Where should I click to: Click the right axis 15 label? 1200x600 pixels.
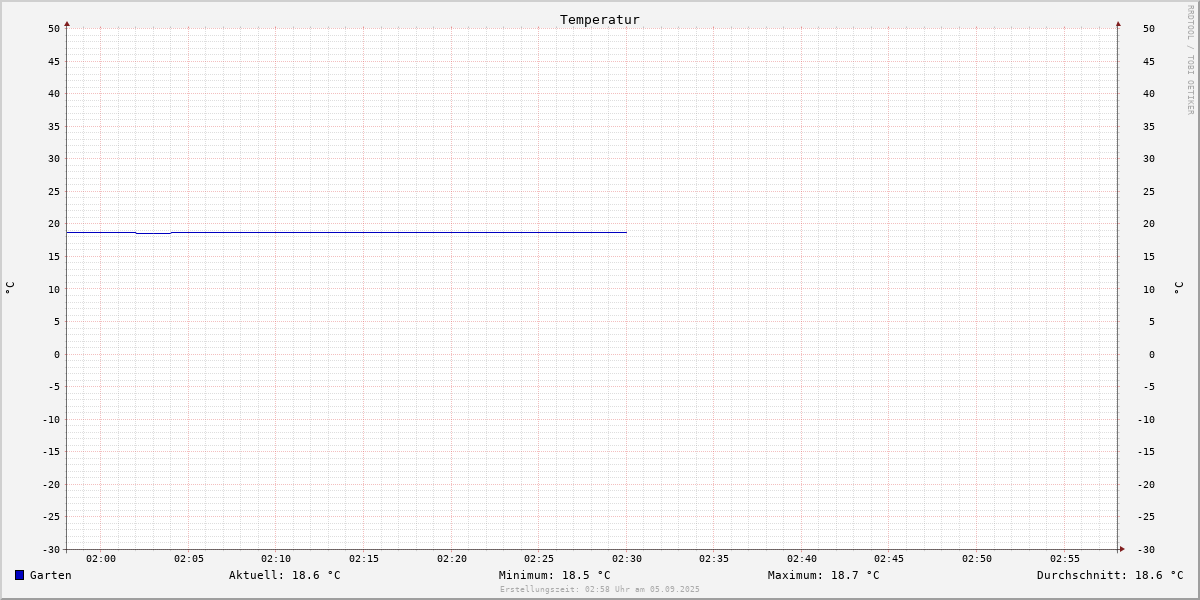1149,256
